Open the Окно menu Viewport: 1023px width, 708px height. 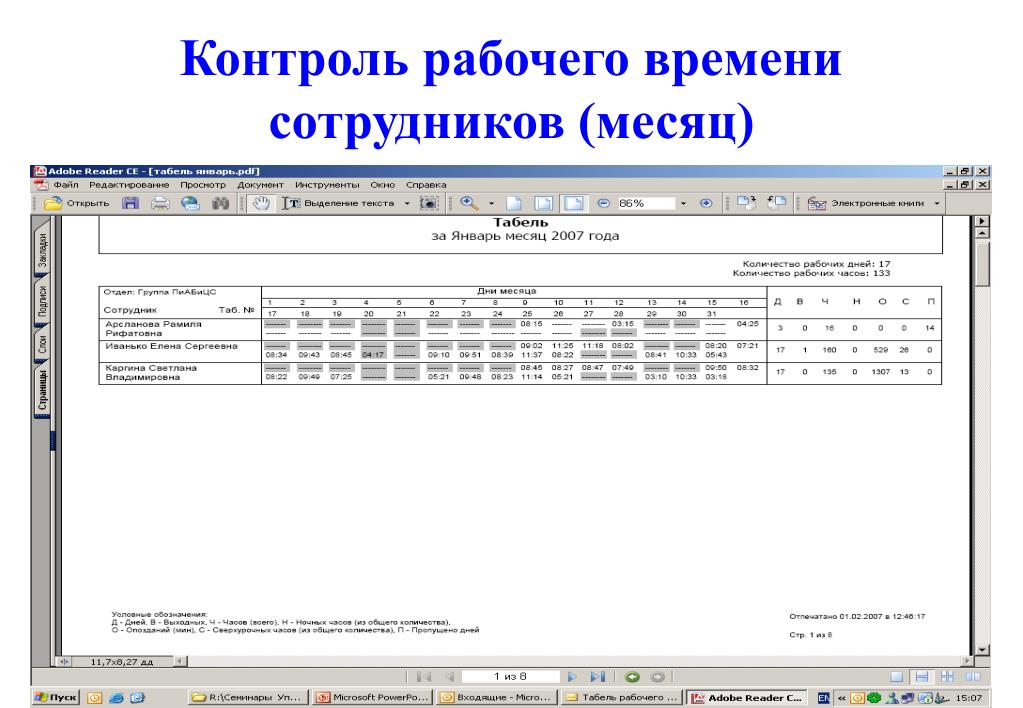coord(382,185)
